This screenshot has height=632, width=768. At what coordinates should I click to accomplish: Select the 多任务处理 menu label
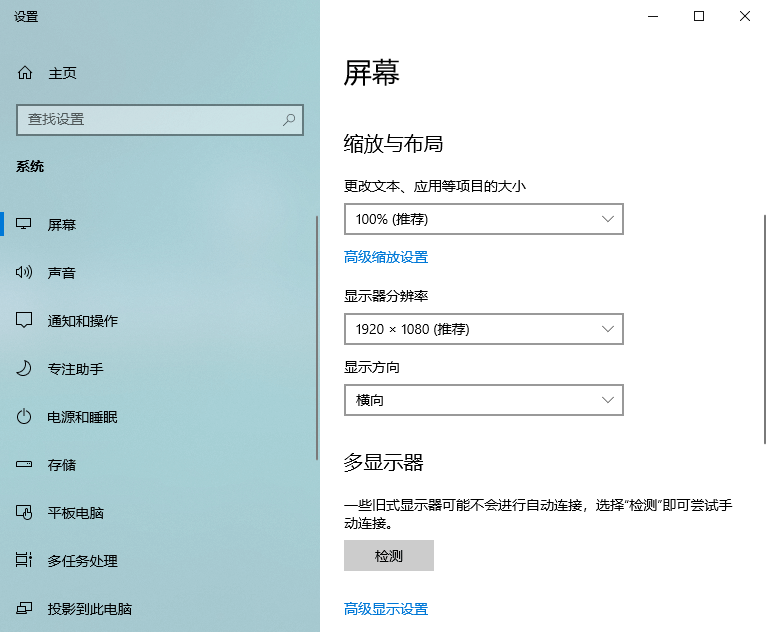(x=83, y=561)
